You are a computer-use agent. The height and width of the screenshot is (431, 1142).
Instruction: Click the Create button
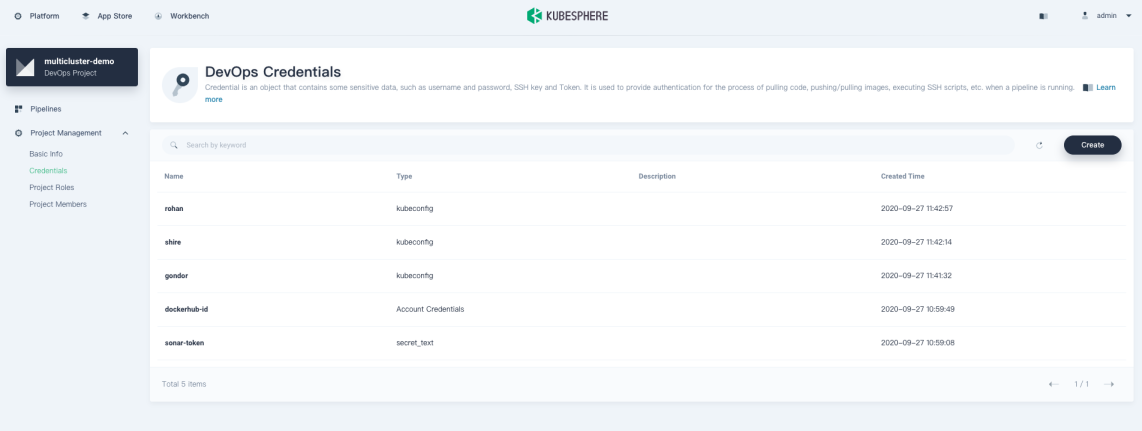click(1092, 145)
